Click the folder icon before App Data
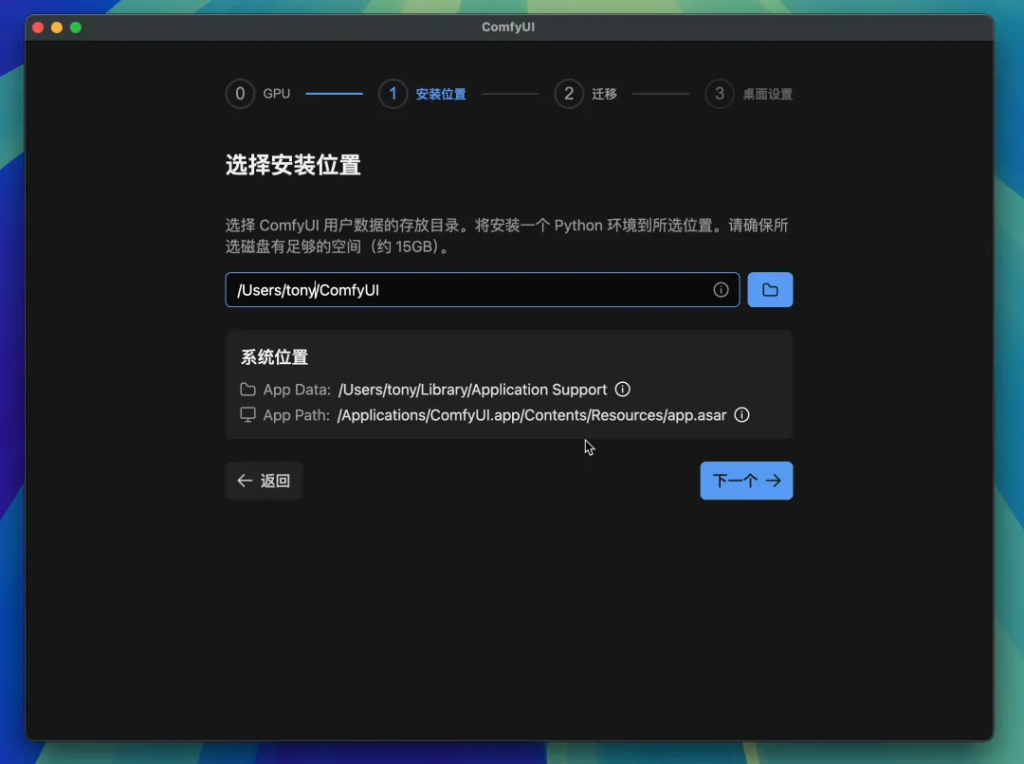 tap(248, 389)
